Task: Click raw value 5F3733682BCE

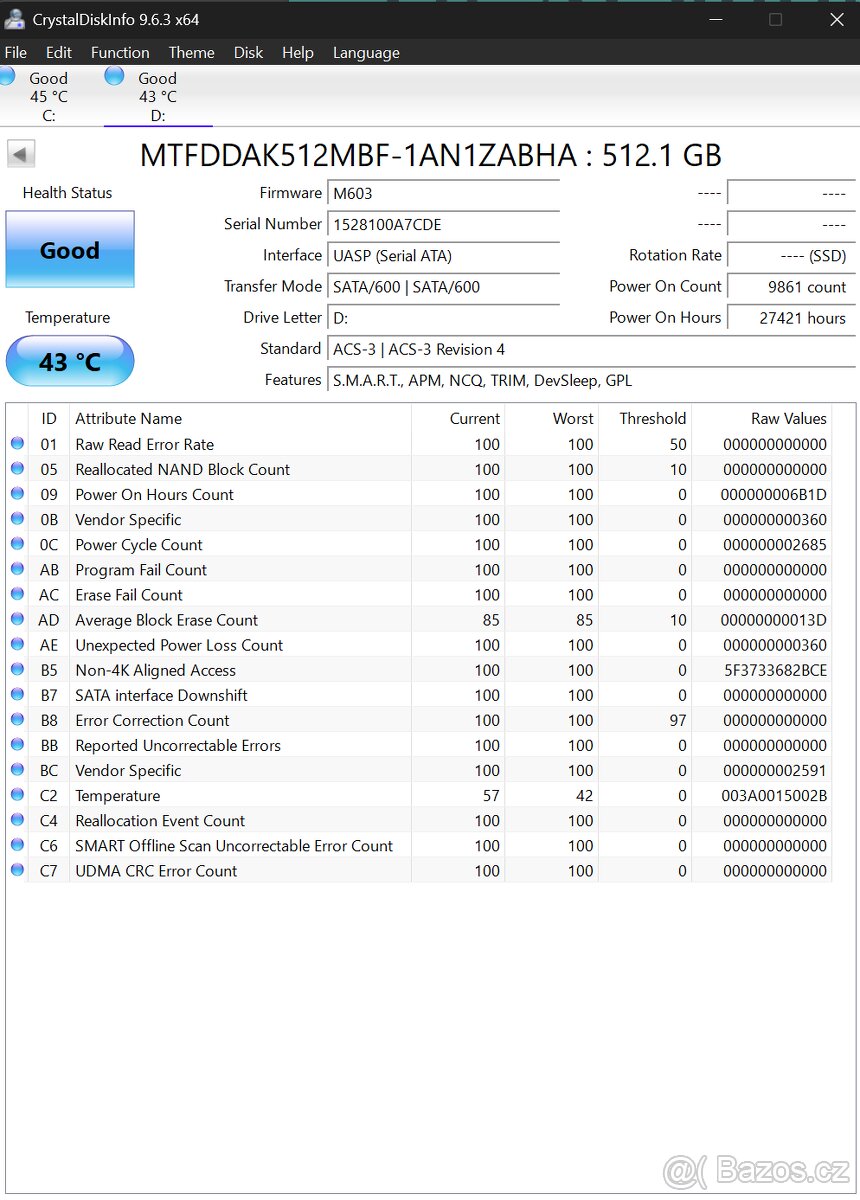Action: pos(775,670)
